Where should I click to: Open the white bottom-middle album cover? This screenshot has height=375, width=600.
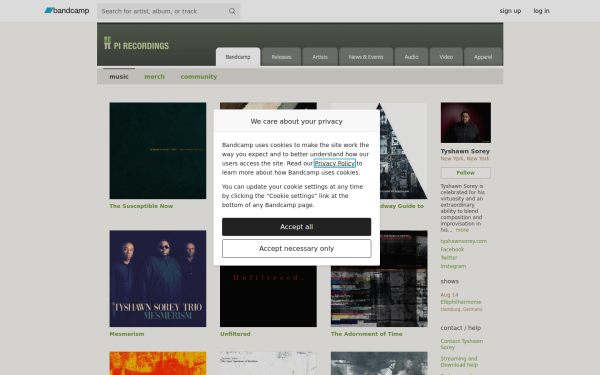[268, 363]
